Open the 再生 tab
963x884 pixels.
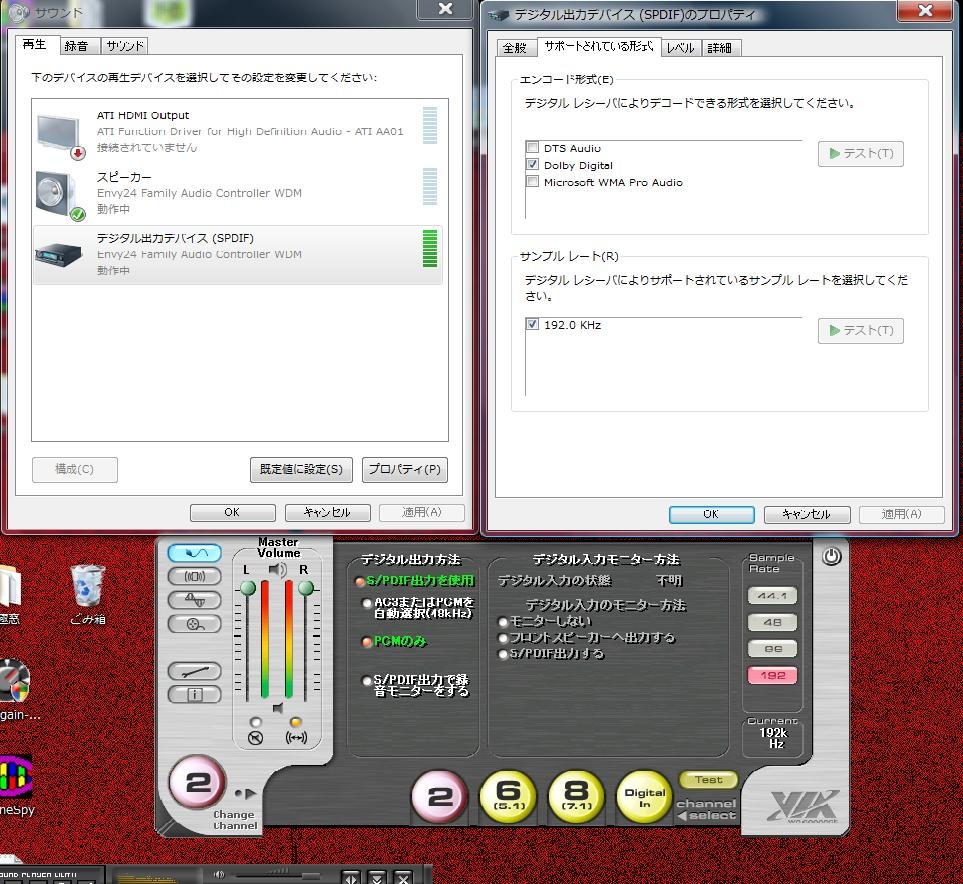pyautogui.click(x=35, y=44)
